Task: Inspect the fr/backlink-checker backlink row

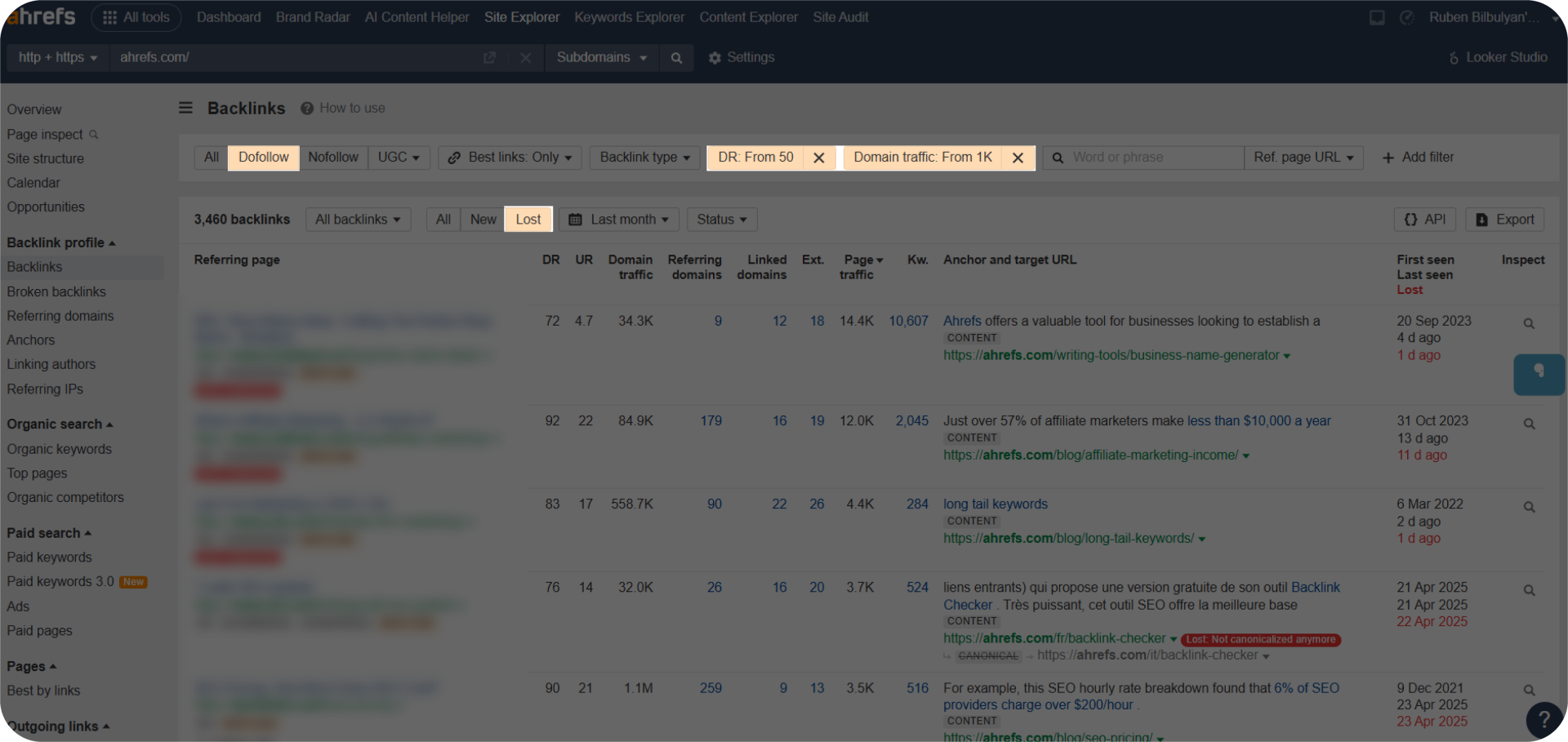Action: tap(1529, 590)
